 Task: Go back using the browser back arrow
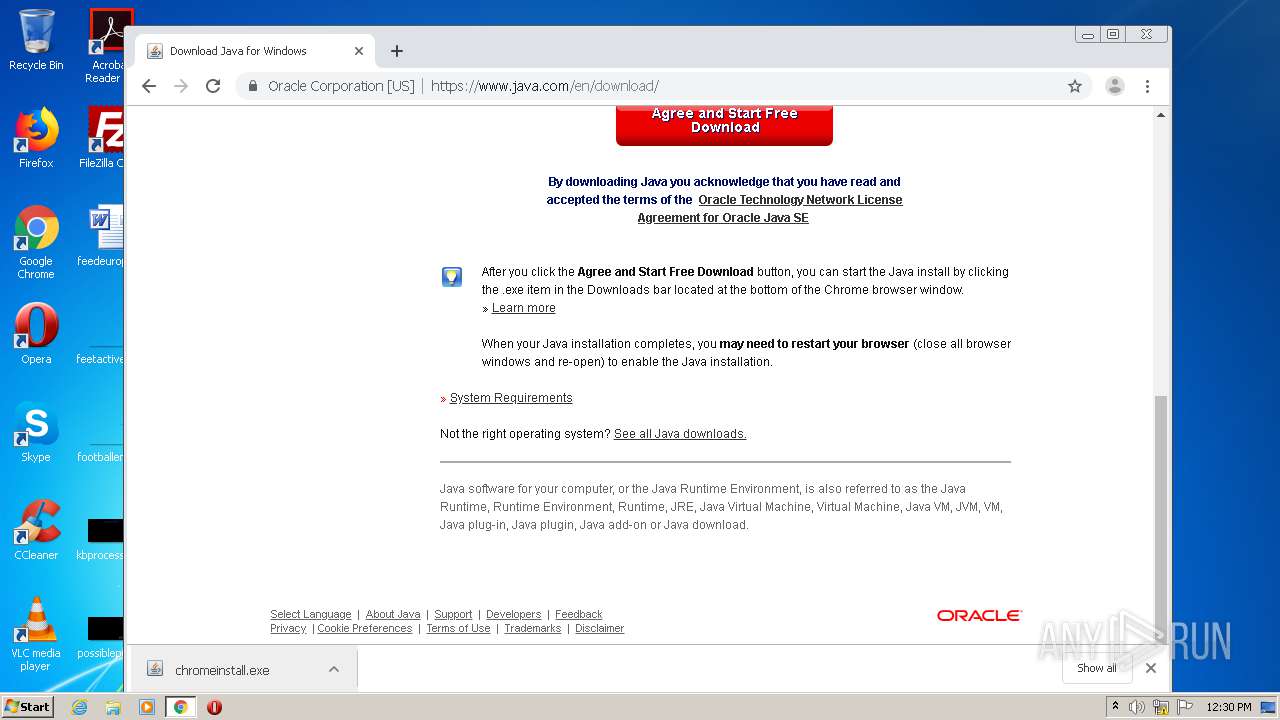(x=149, y=86)
